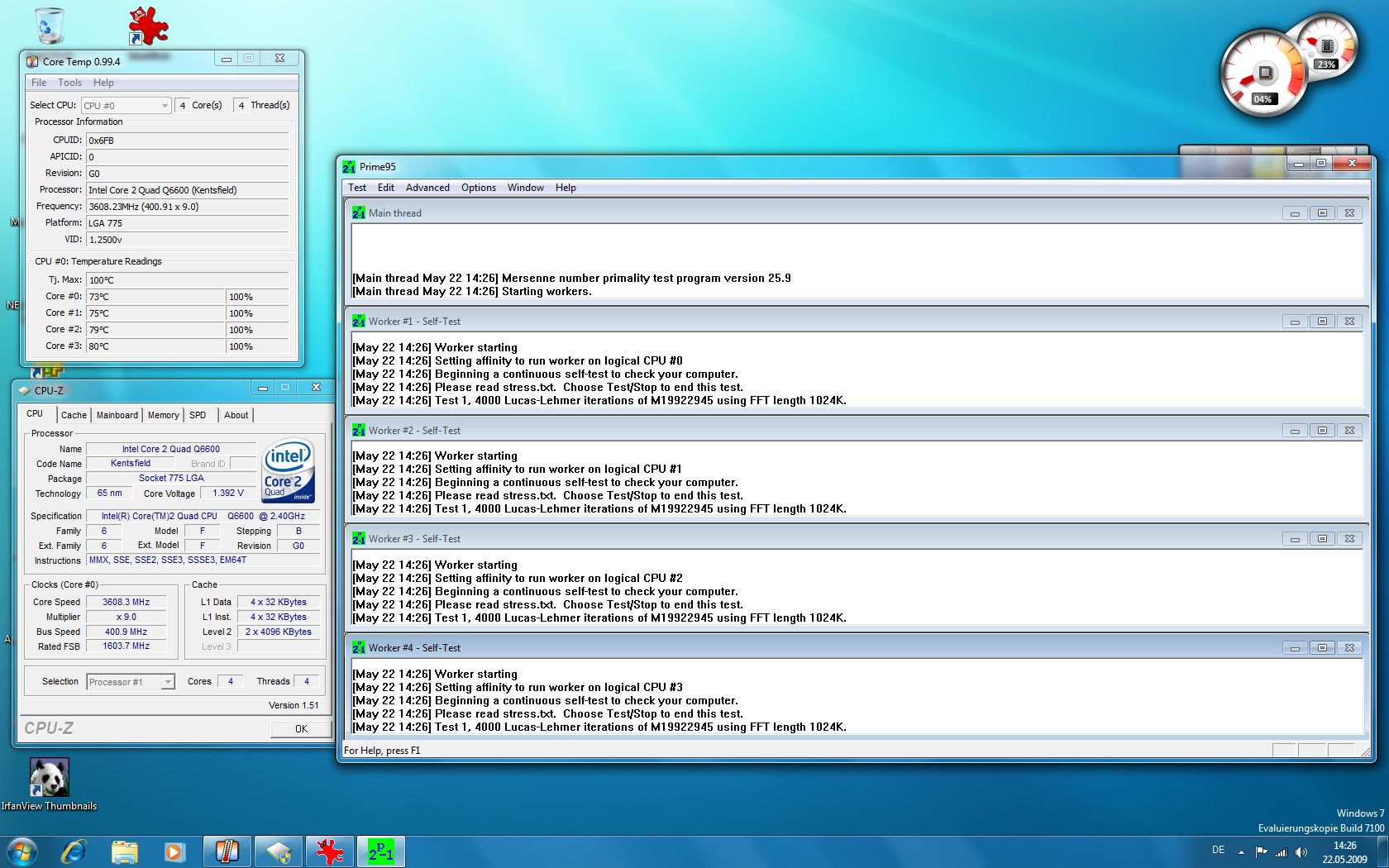Switch to Core Temp taskbar button

[x=226, y=851]
